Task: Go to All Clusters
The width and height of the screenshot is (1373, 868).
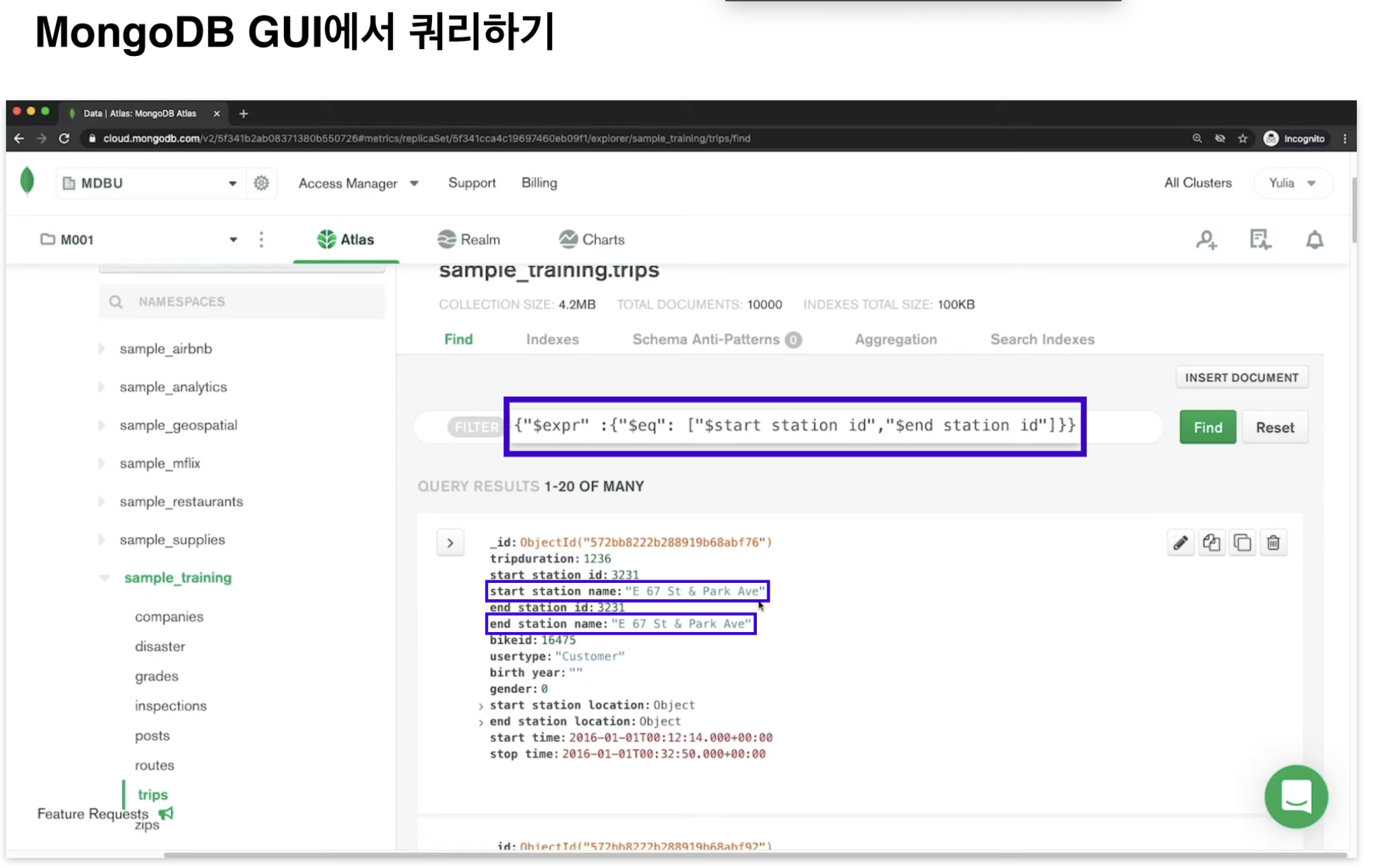Action: [x=1198, y=183]
